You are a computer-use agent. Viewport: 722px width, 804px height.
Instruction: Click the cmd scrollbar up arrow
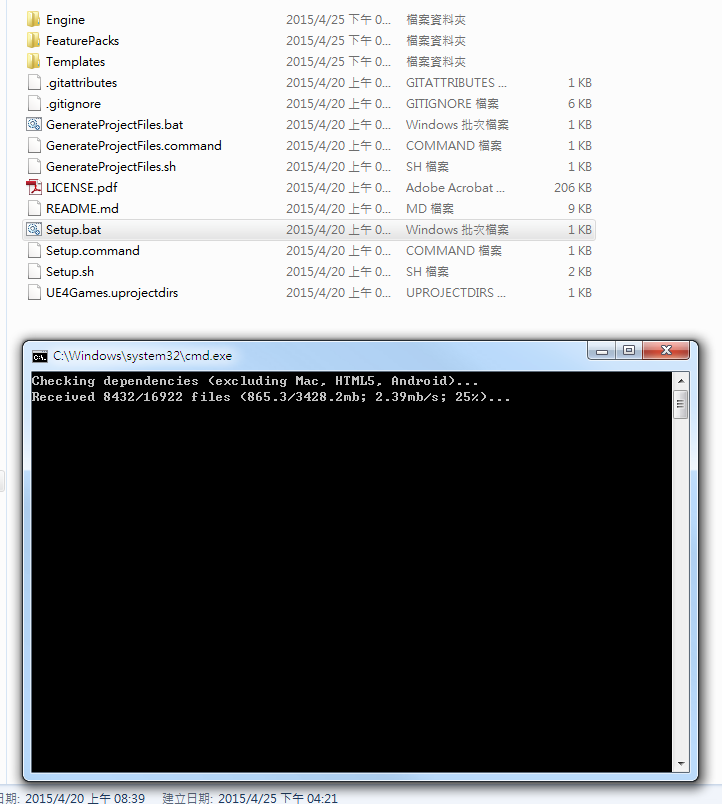[681, 381]
